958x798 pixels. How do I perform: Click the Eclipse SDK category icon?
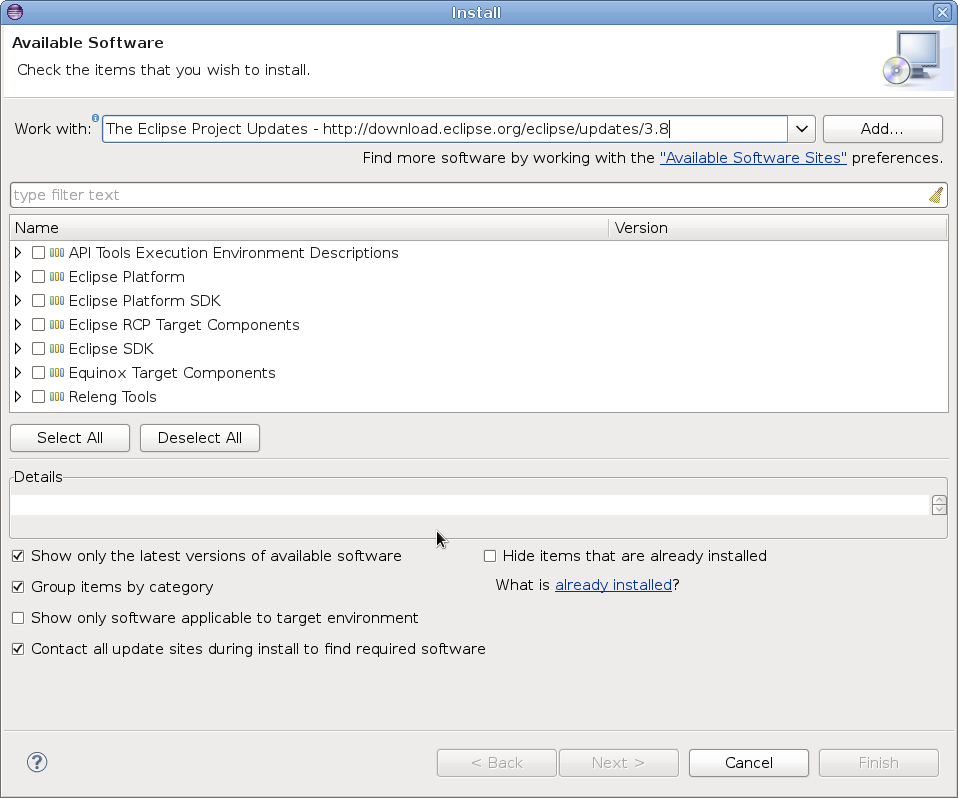[57, 348]
